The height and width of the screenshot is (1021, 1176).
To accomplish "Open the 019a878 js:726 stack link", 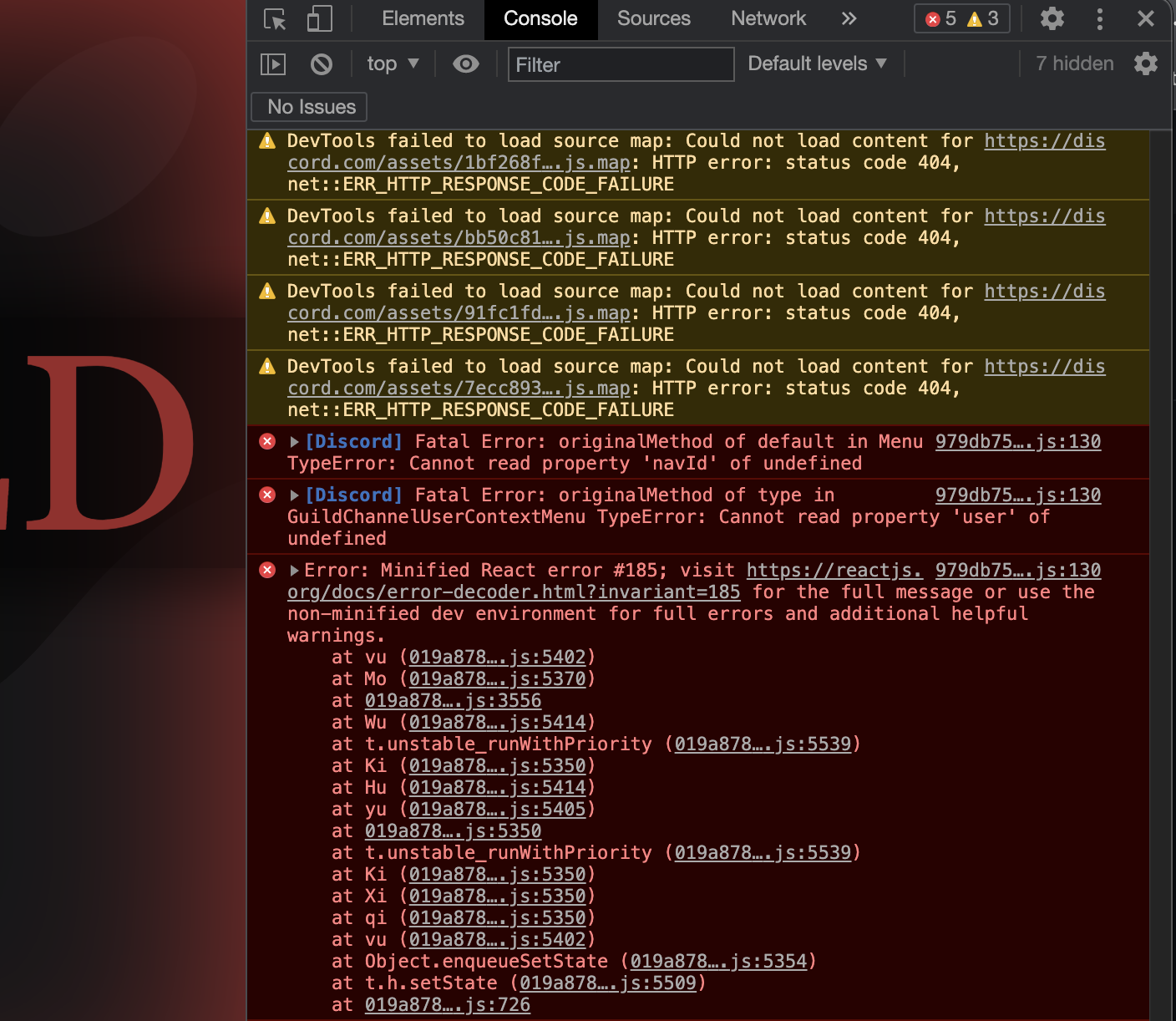I will 448,1005.
